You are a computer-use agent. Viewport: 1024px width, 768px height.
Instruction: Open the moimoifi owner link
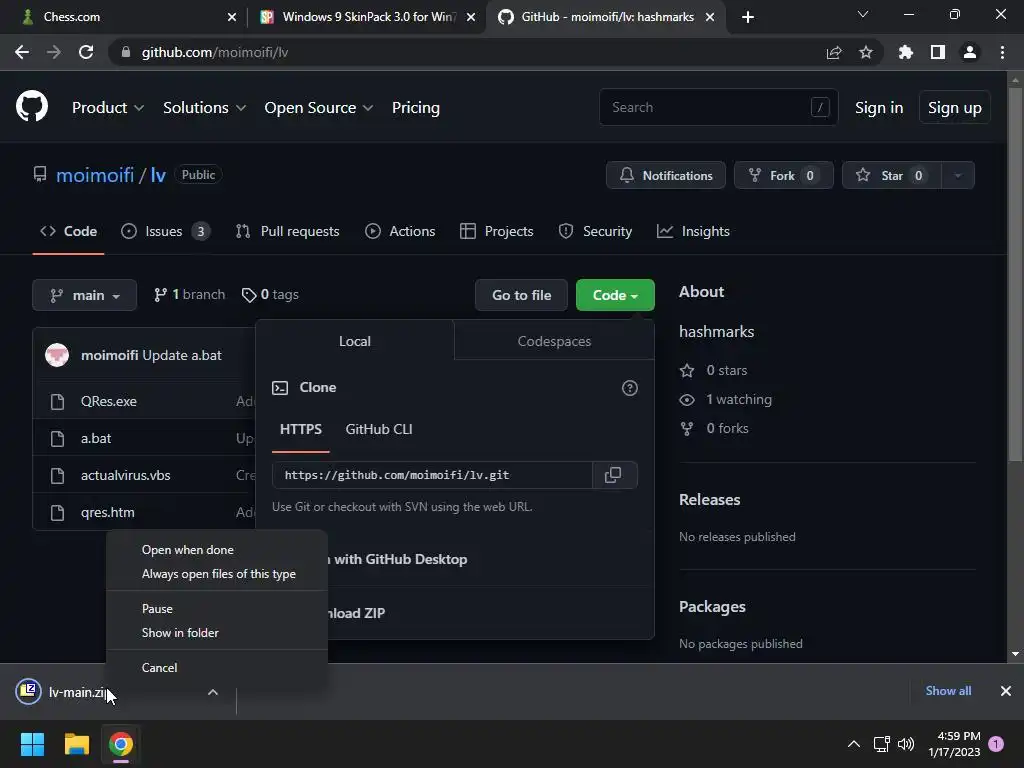95,175
